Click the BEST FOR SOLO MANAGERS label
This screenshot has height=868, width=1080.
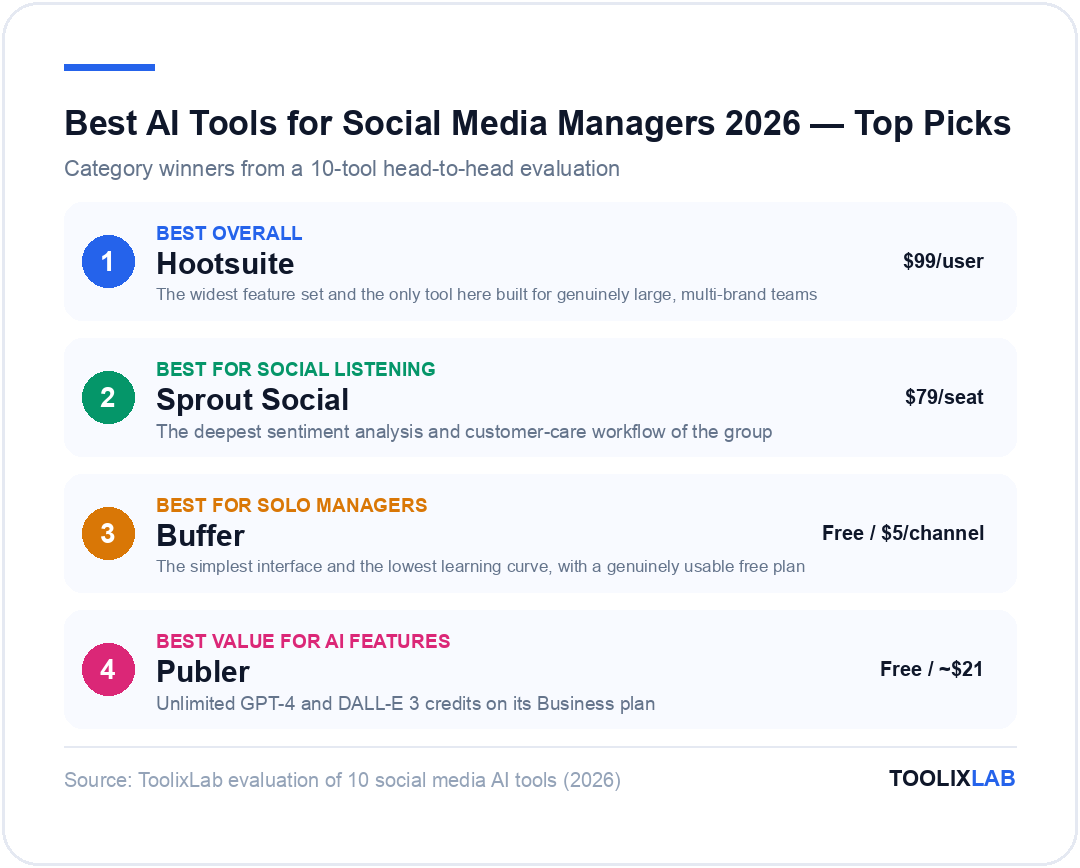pos(291,505)
